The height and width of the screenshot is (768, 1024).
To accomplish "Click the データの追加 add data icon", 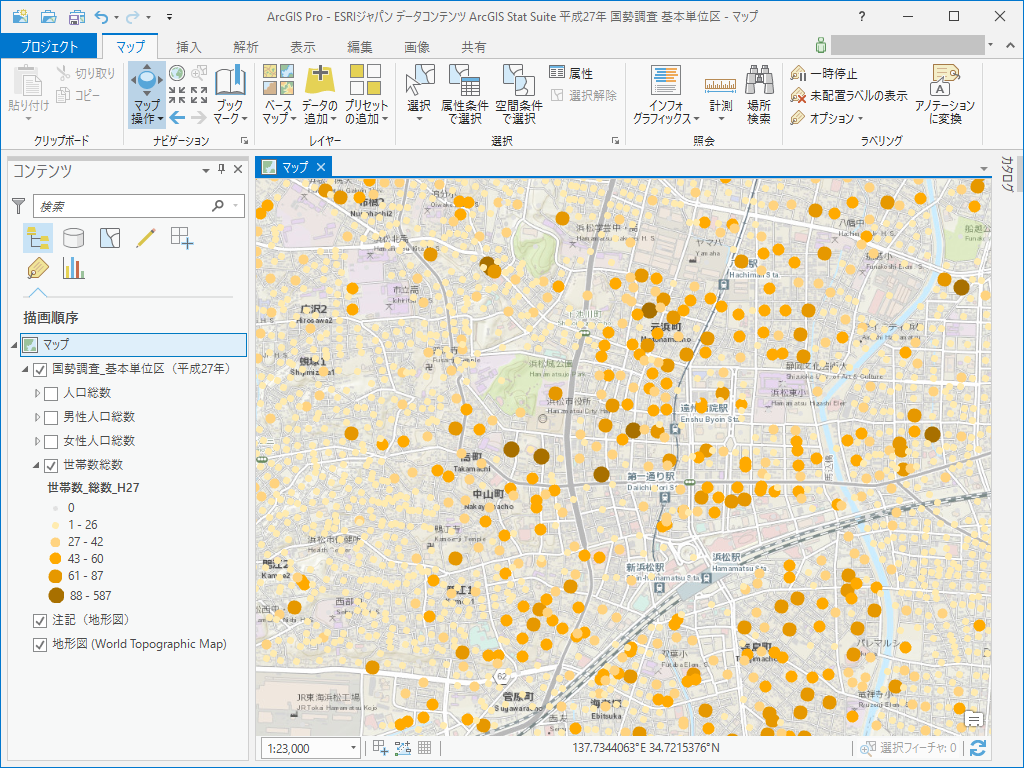I will pyautogui.click(x=319, y=80).
